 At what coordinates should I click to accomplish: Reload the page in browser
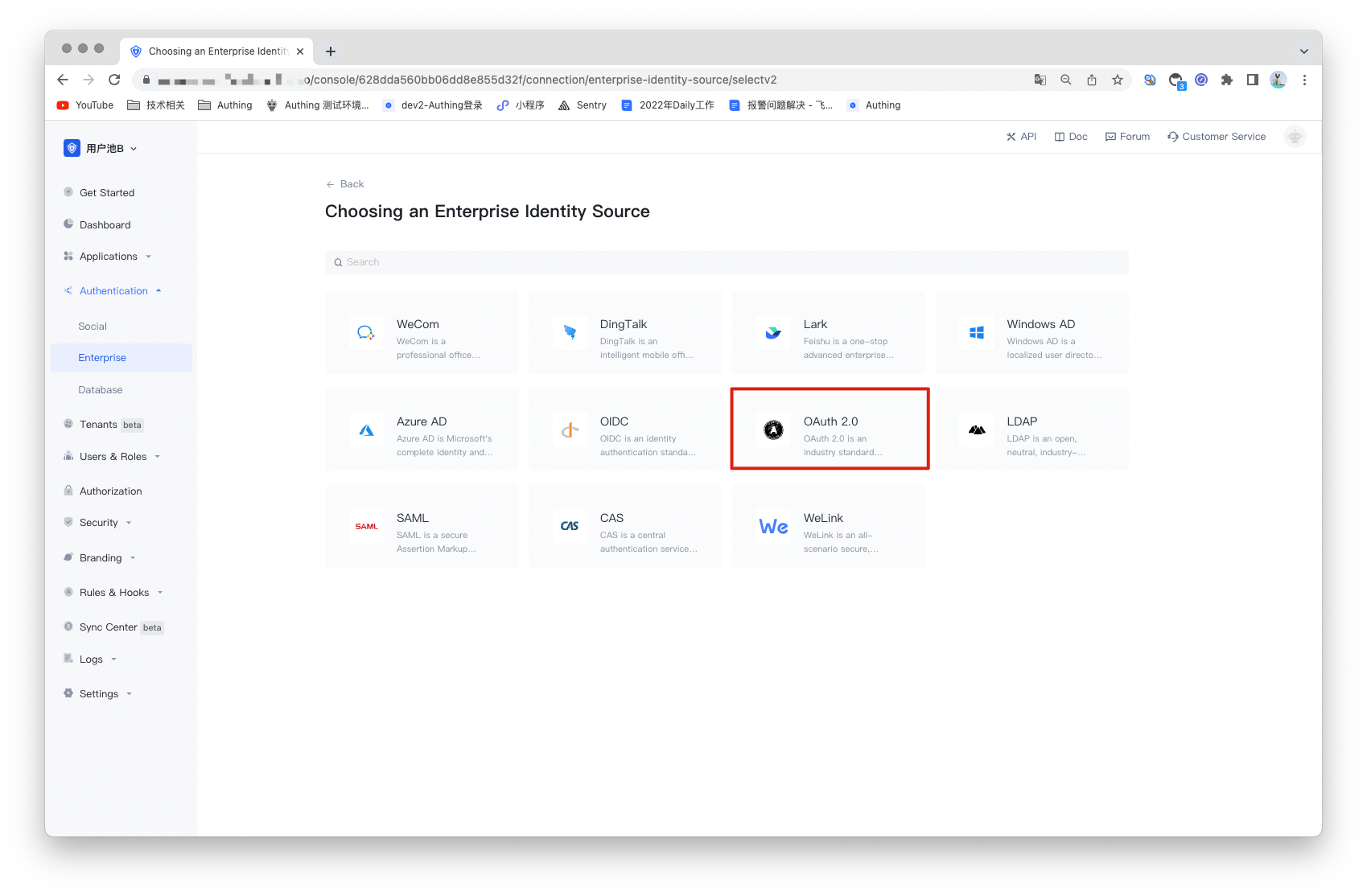click(x=114, y=80)
